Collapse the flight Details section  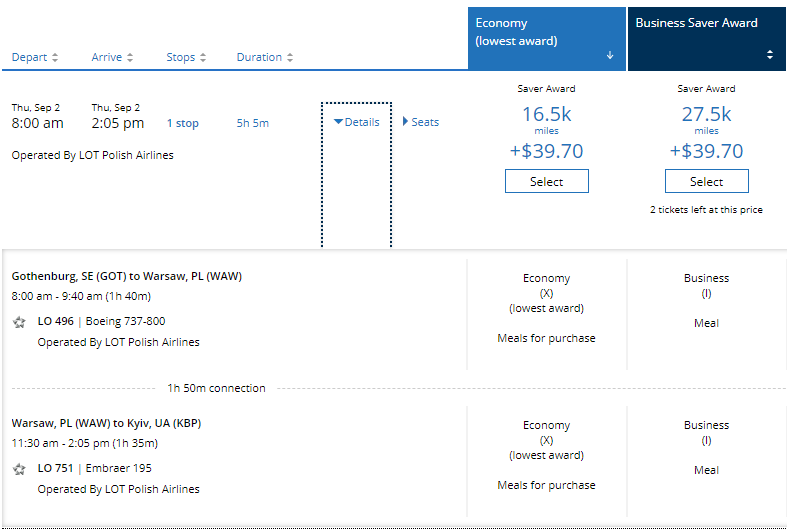(356, 122)
